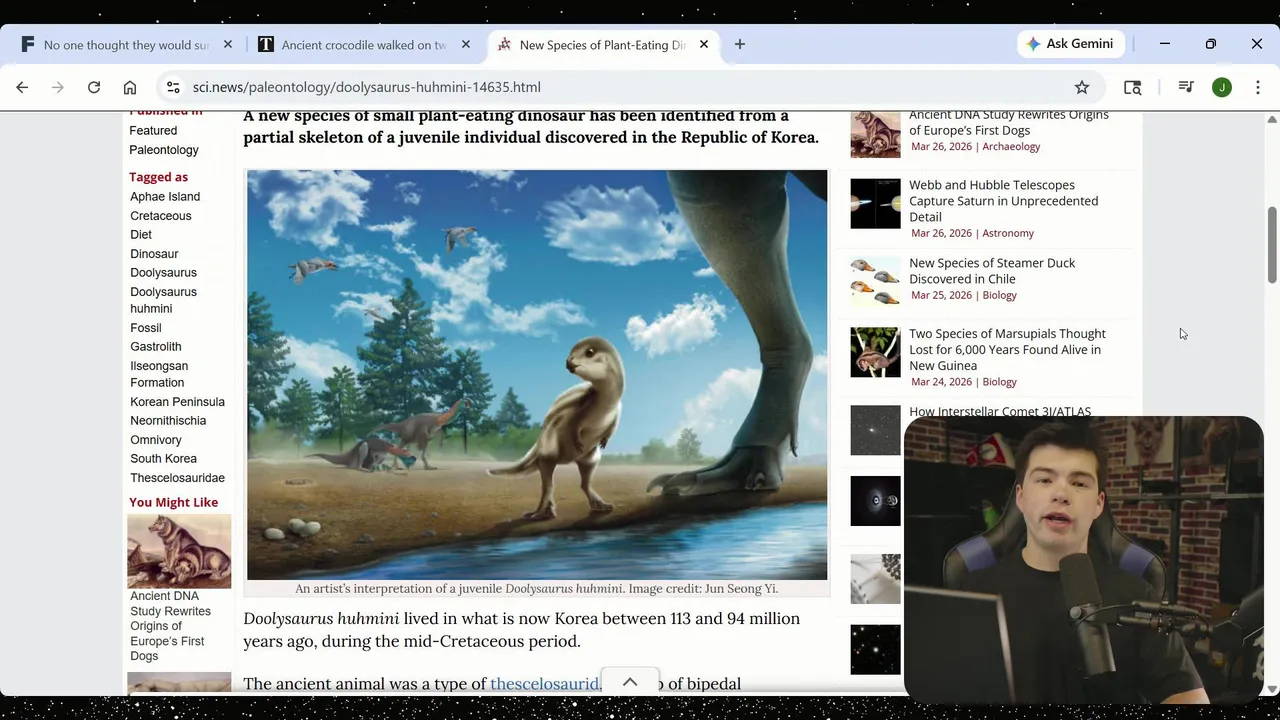Open a new tab with plus
This screenshot has width=1280, height=720.
[740, 44]
